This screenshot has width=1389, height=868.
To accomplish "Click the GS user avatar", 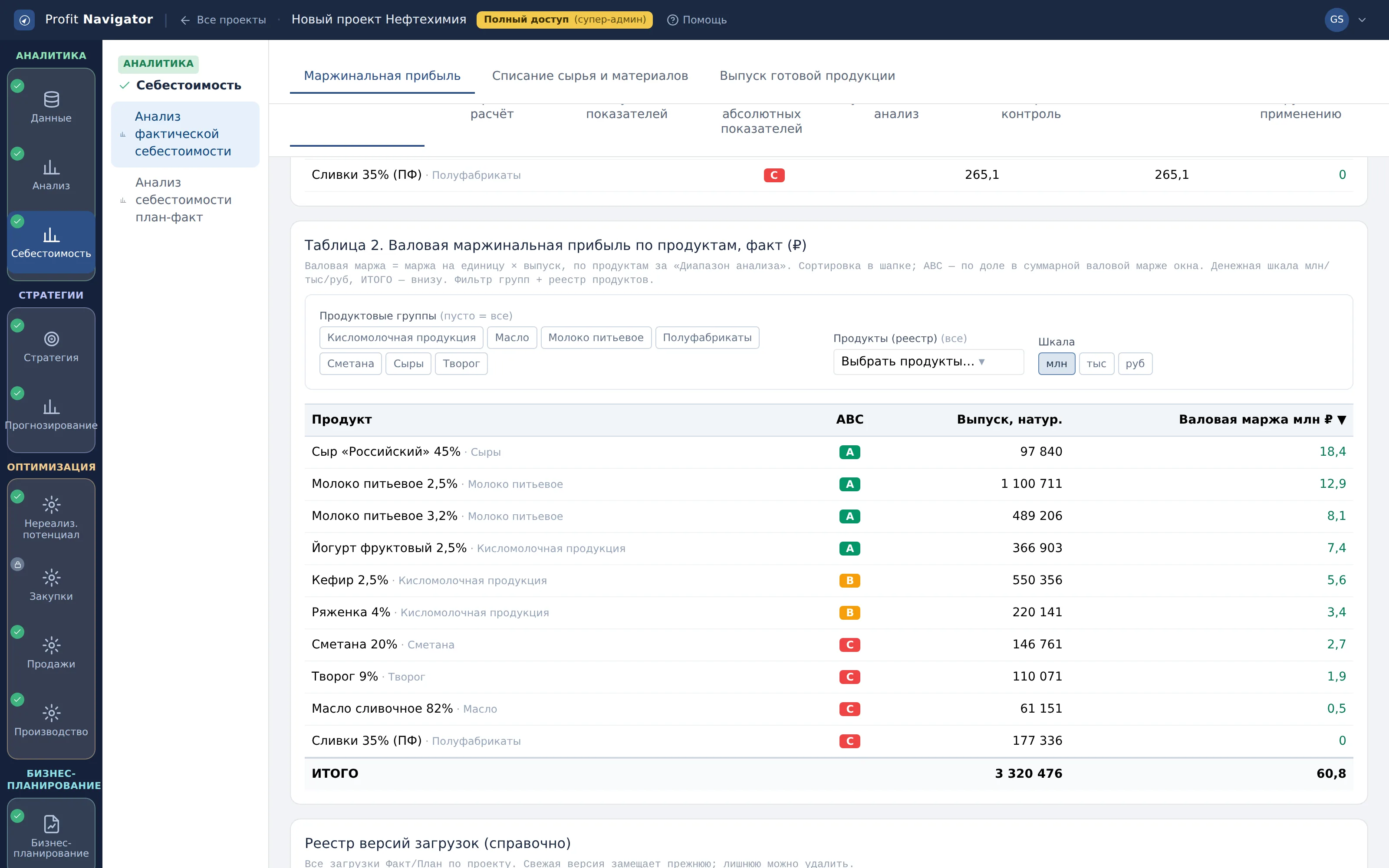I will coord(1336,20).
